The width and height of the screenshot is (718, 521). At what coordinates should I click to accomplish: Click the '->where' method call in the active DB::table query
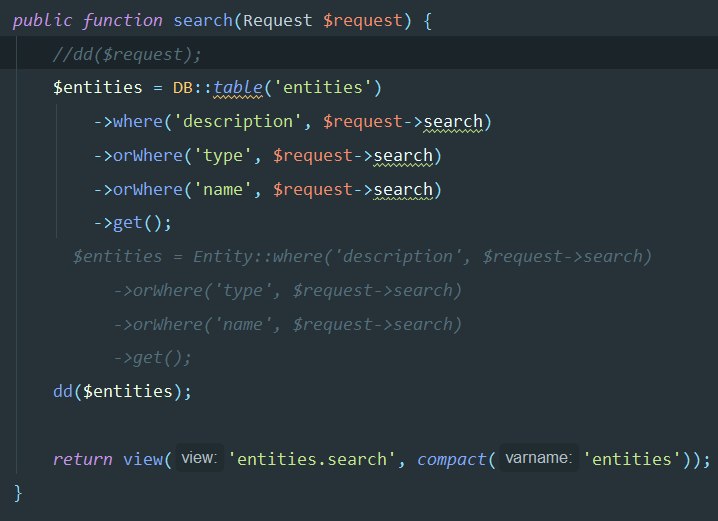coord(128,122)
